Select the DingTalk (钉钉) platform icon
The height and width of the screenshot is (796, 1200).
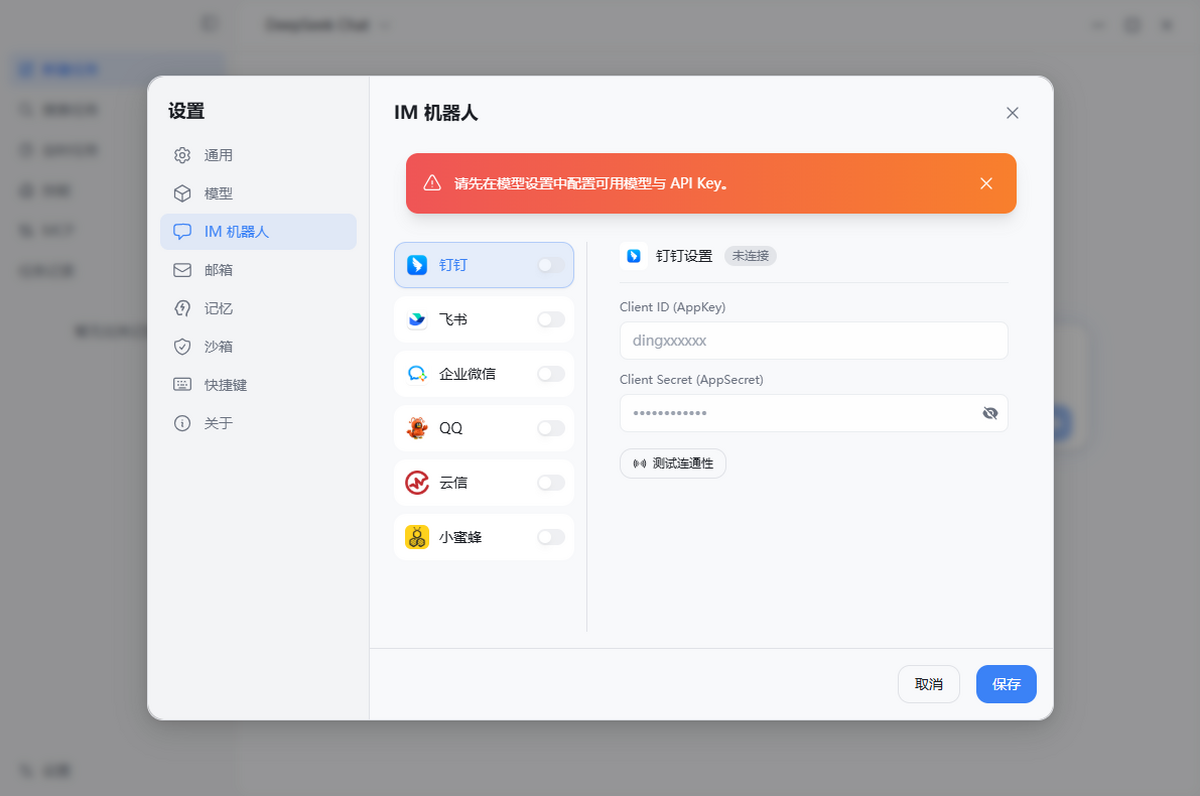417,265
